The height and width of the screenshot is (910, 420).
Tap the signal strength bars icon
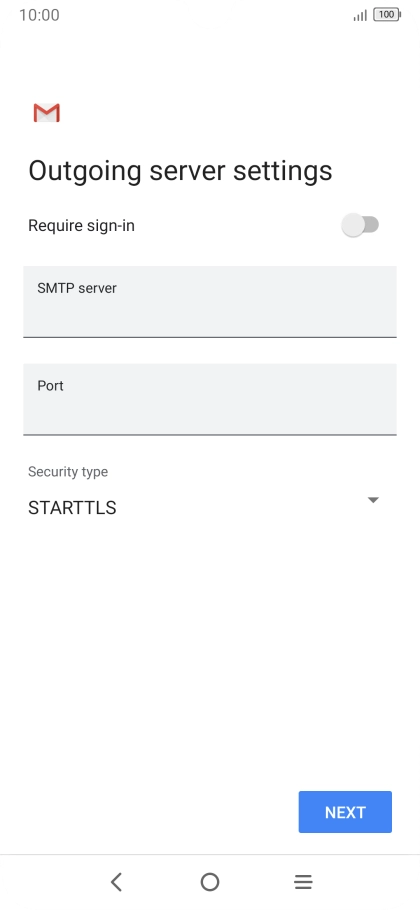point(360,15)
